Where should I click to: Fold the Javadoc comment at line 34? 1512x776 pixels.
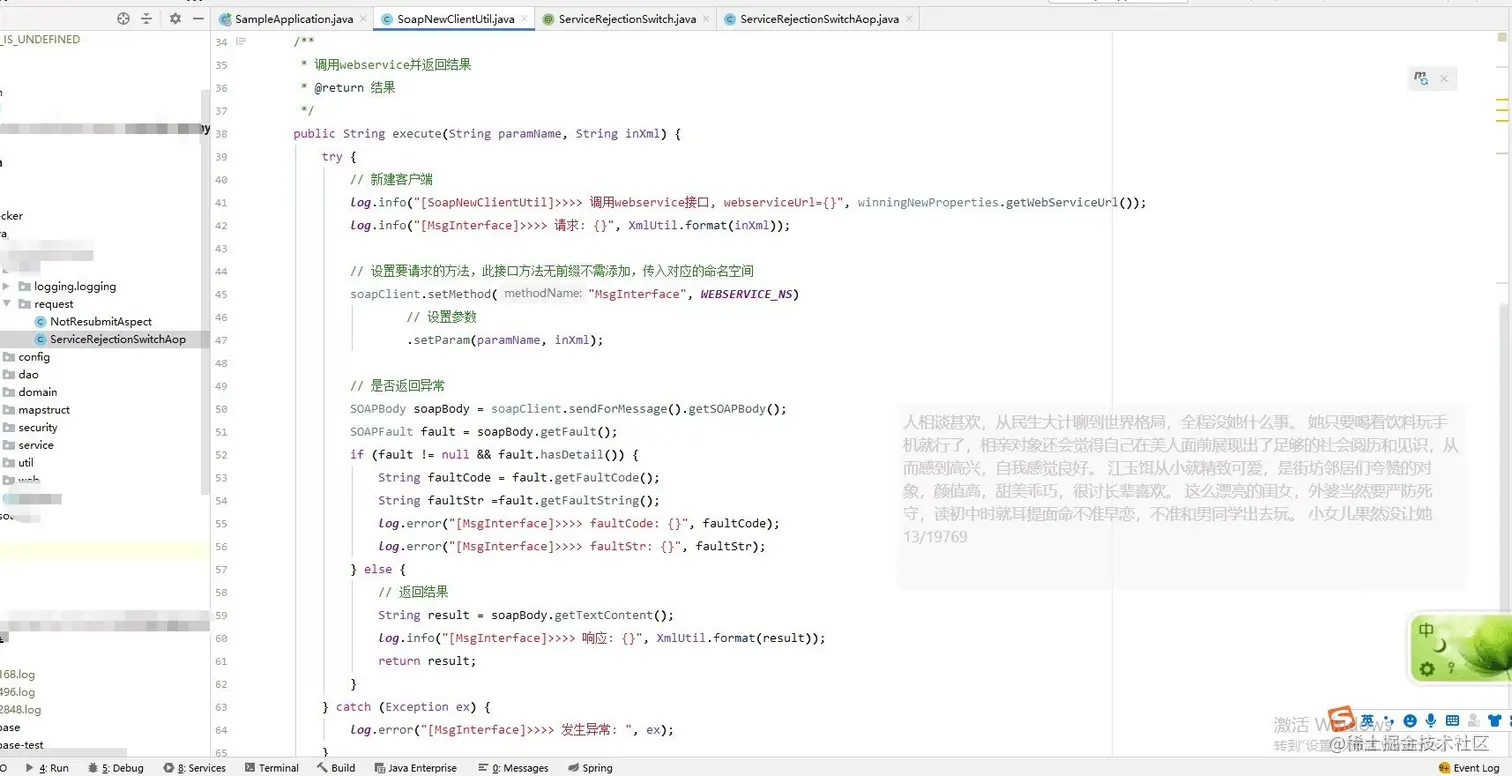click(240, 42)
